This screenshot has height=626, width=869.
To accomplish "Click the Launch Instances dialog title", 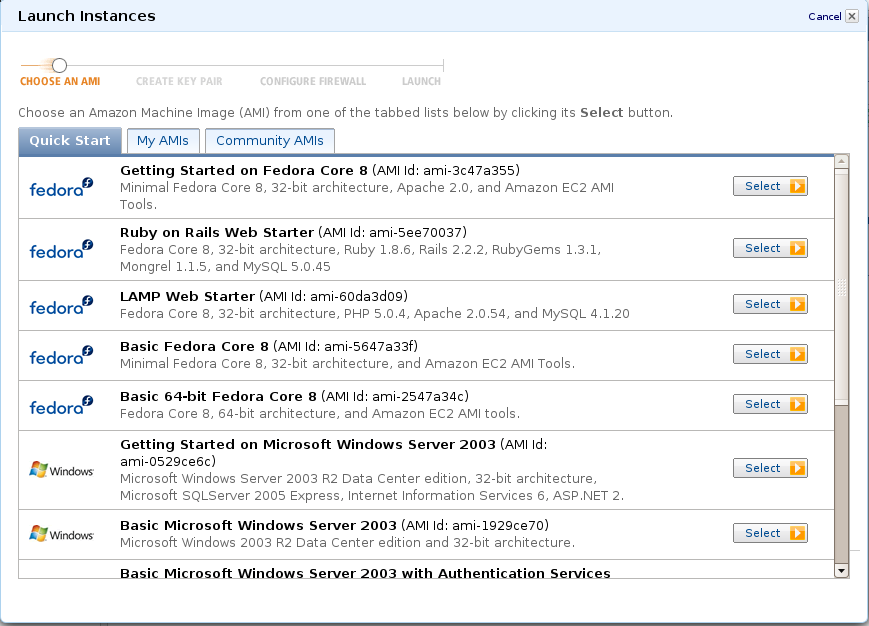I will pos(86,16).
